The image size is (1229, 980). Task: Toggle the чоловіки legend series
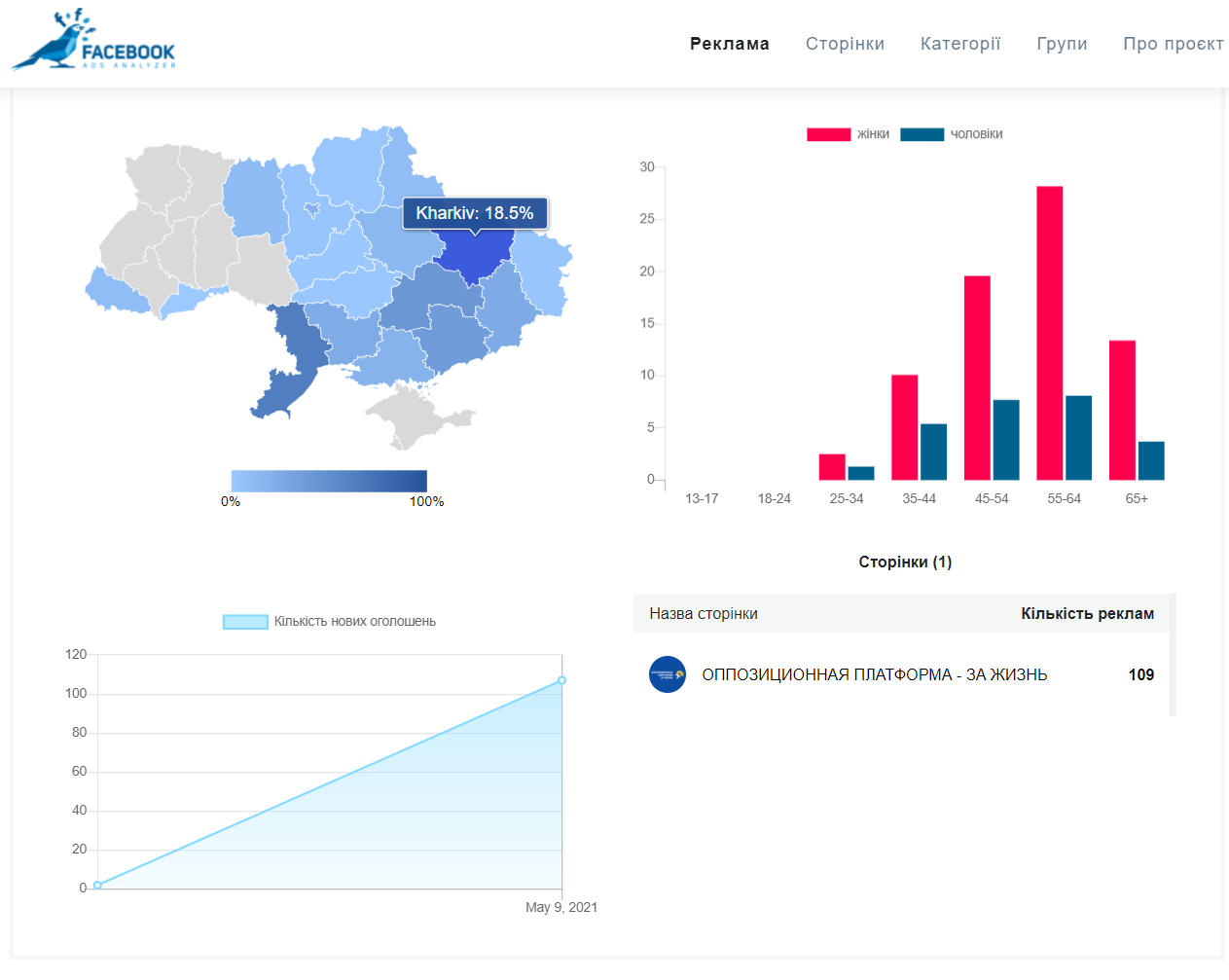[x=951, y=134]
